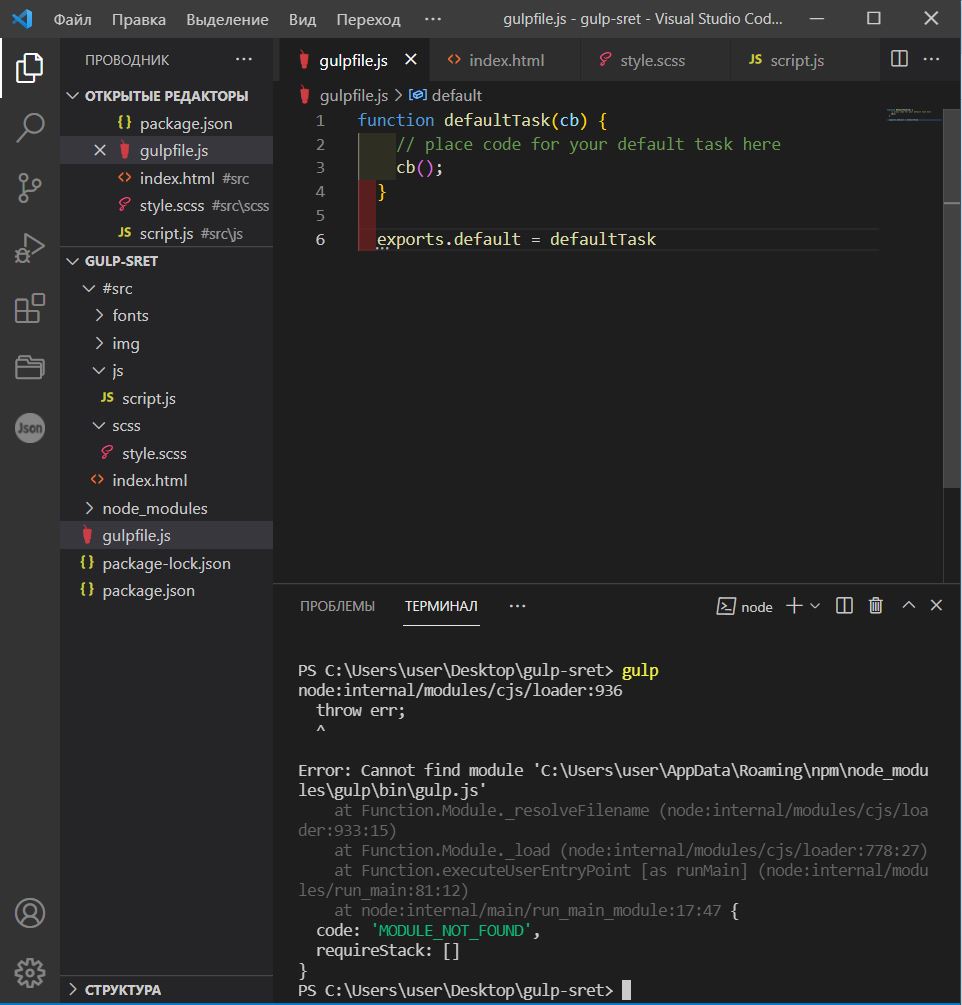
Task: Open the Вид menu
Action: [303, 19]
